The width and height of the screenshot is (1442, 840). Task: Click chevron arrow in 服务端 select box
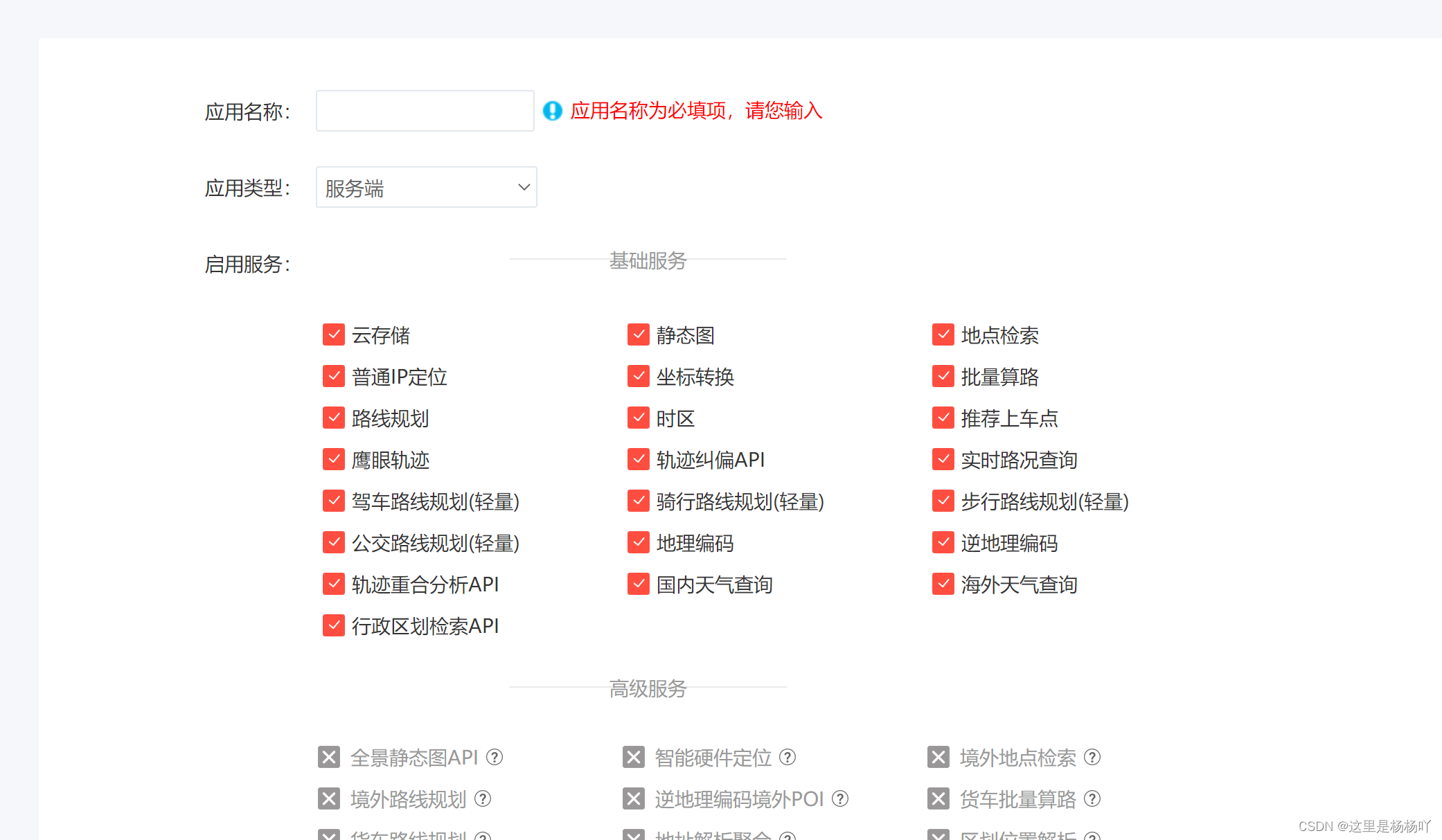click(x=524, y=187)
